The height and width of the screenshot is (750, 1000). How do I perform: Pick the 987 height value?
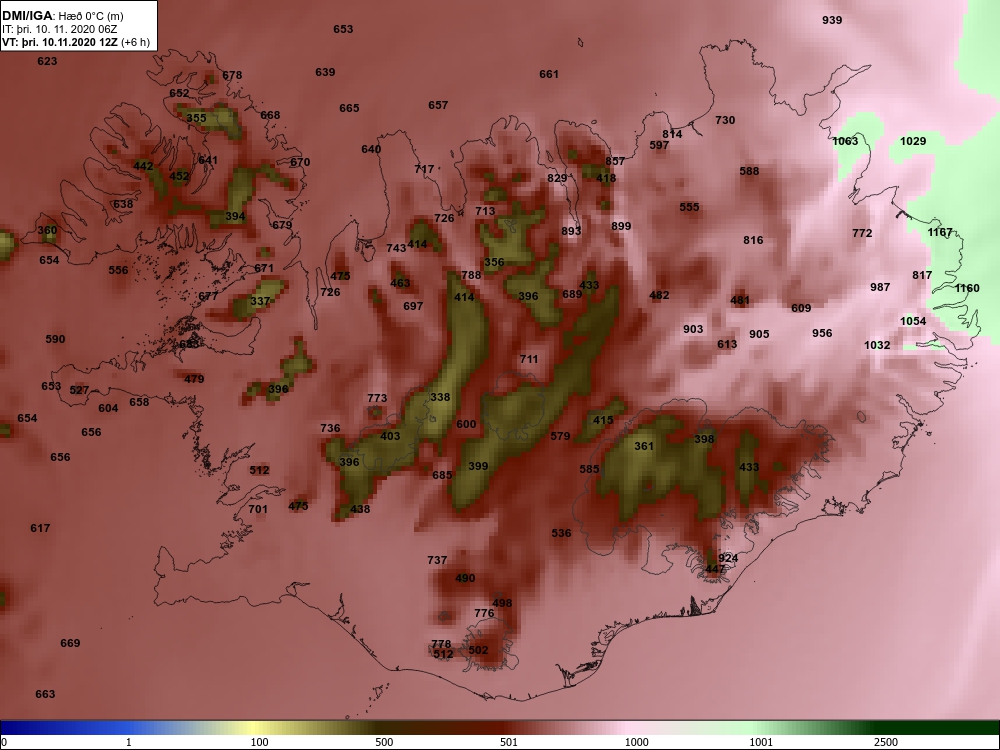tap(880, 288)
